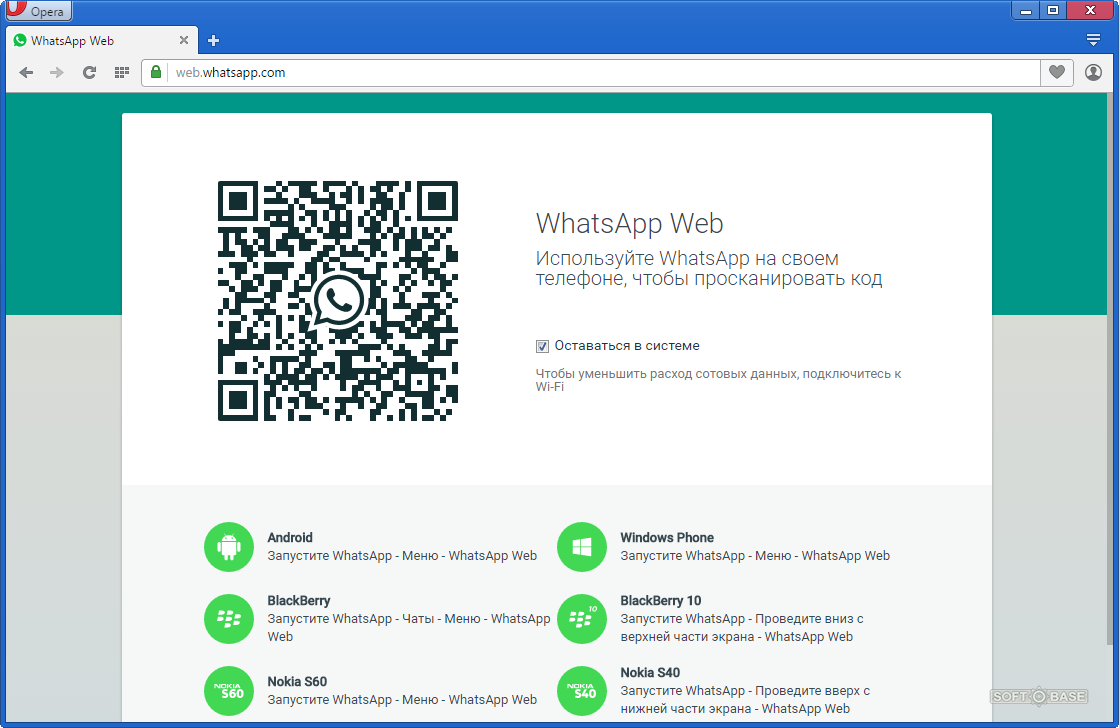Click the Windows Phone platform icon
Screen dimensions: 1119x728
pyautogui.click(x=582, y=547)
